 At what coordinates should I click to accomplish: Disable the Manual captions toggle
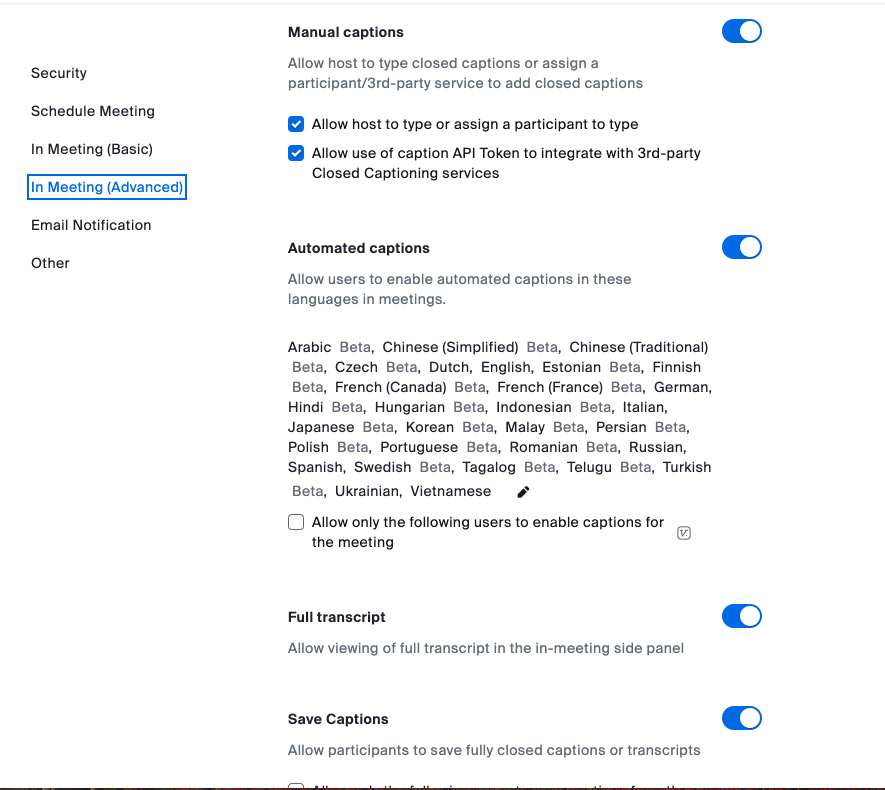coord(741,31)
